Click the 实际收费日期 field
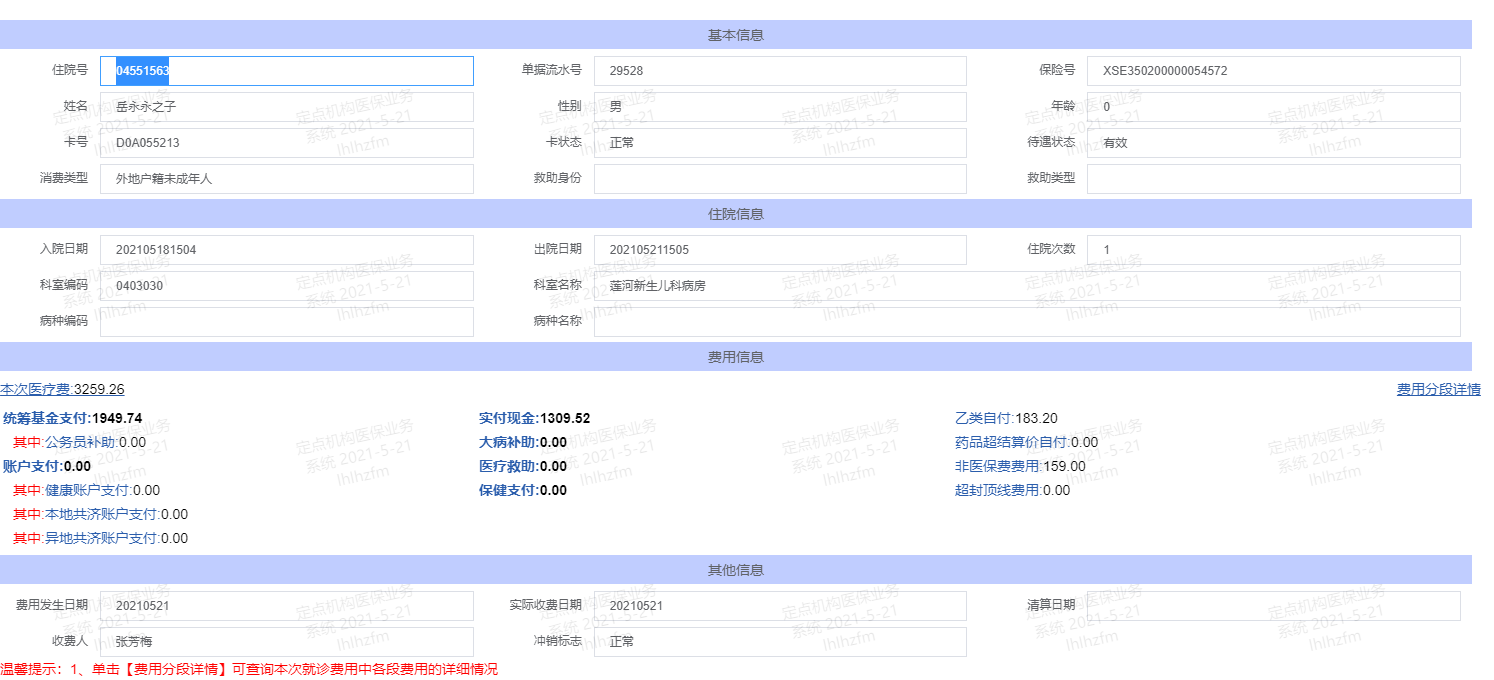 (x=780, y=606)
